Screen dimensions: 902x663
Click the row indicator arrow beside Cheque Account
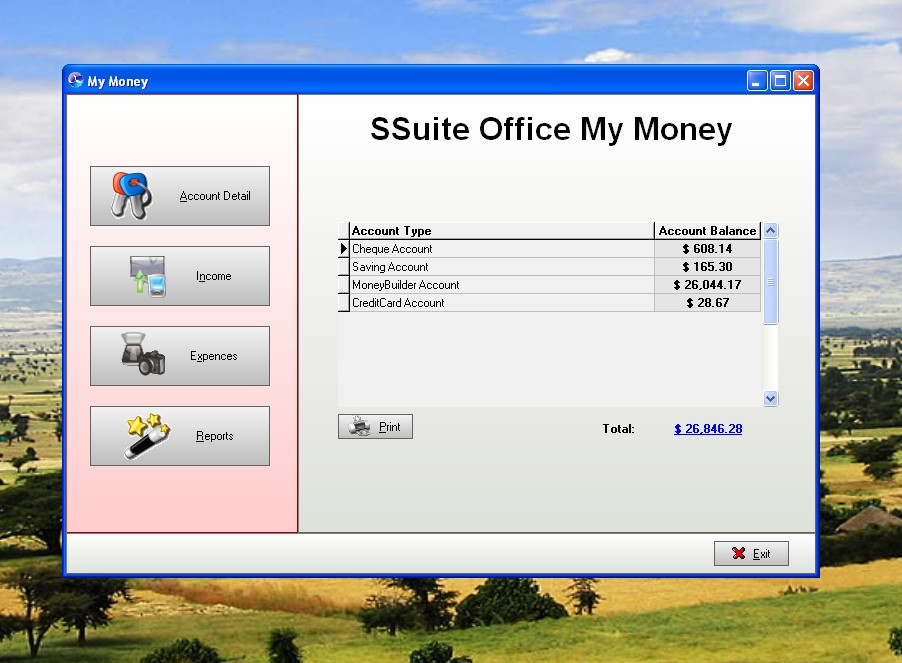pyautogui.click(x=343, y=249)
